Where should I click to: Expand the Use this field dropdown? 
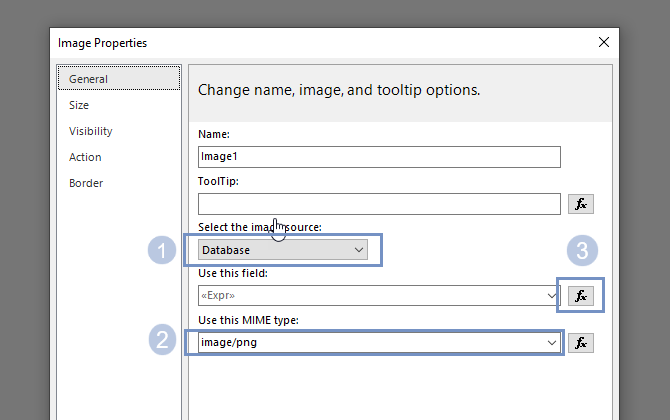tap(552, 296)
